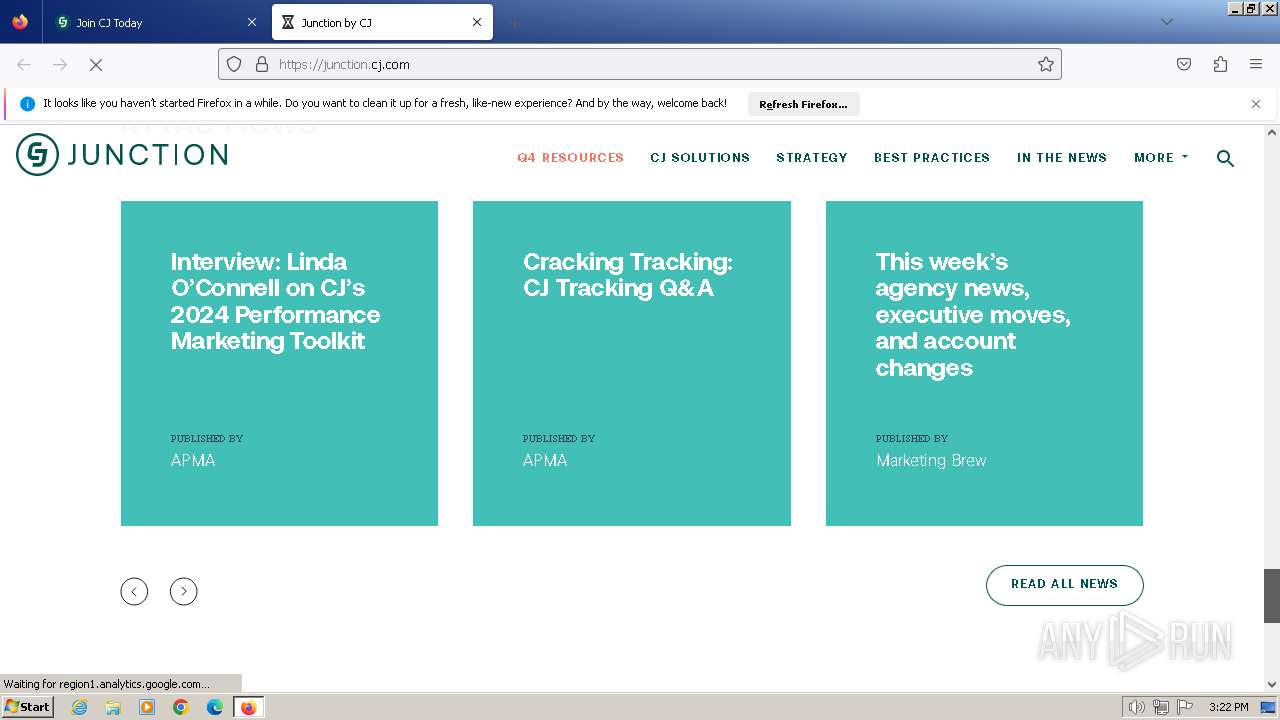Open Cracking Tracking Q&A article
This screenshot has height=720, width=1280.
click(x=628, y=275)
